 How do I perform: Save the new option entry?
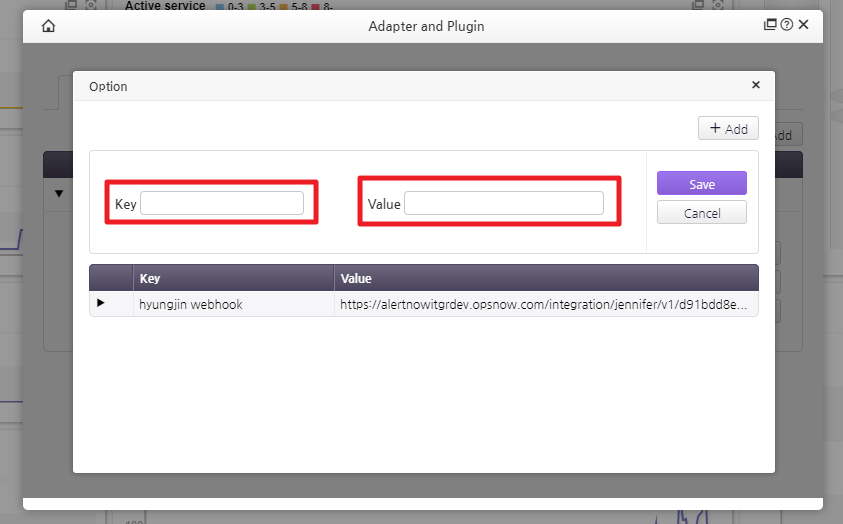(701, 183)
